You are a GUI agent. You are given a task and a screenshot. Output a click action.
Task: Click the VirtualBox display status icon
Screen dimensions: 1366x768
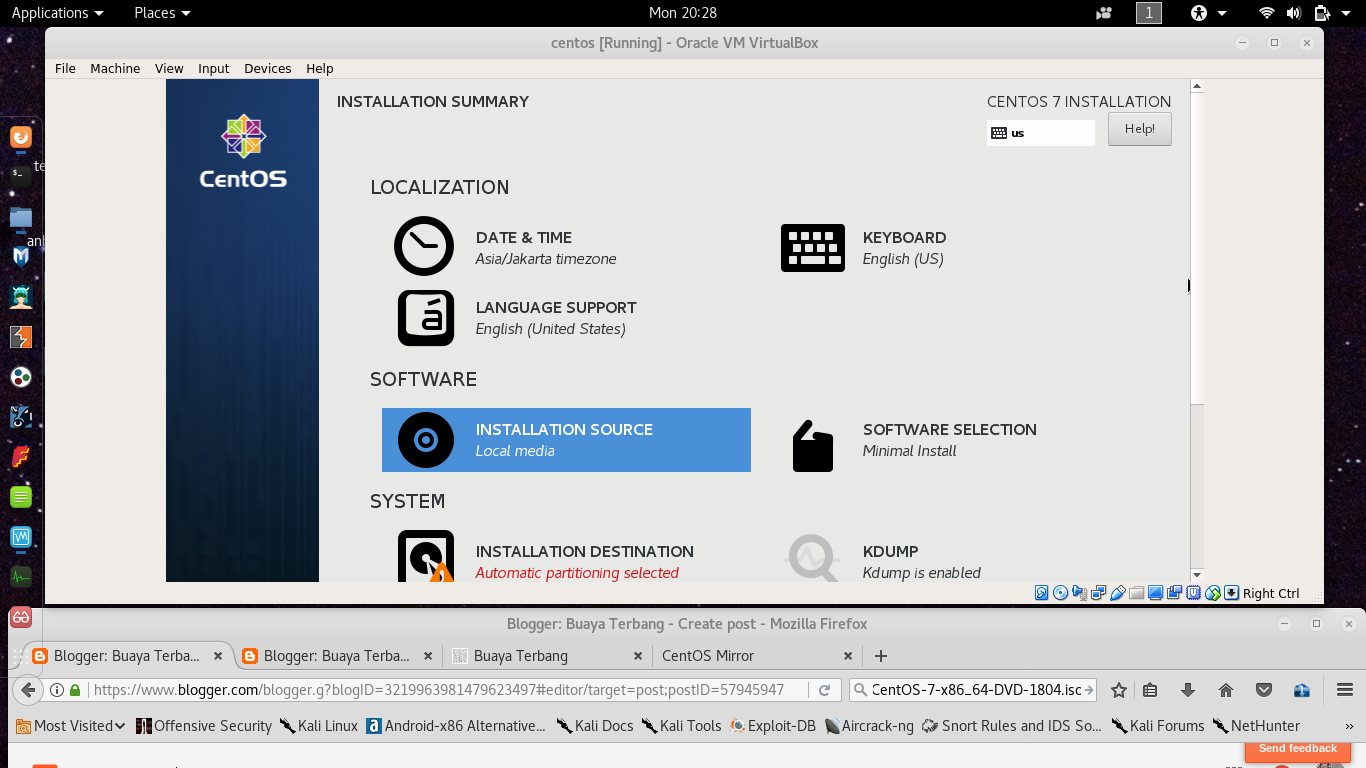click(1156, 593)
